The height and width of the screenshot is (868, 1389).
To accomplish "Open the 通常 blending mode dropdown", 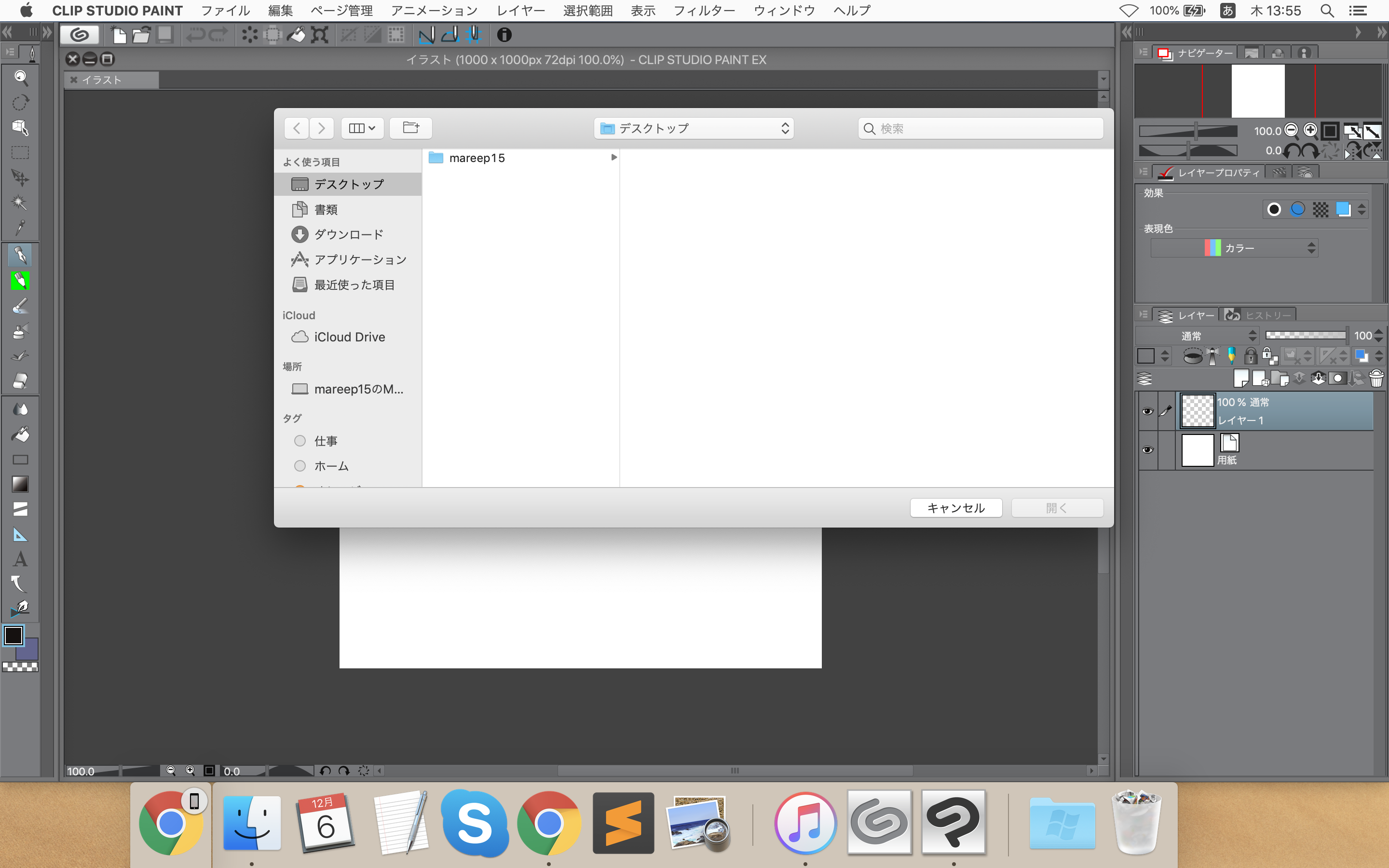I will 1198,336.
